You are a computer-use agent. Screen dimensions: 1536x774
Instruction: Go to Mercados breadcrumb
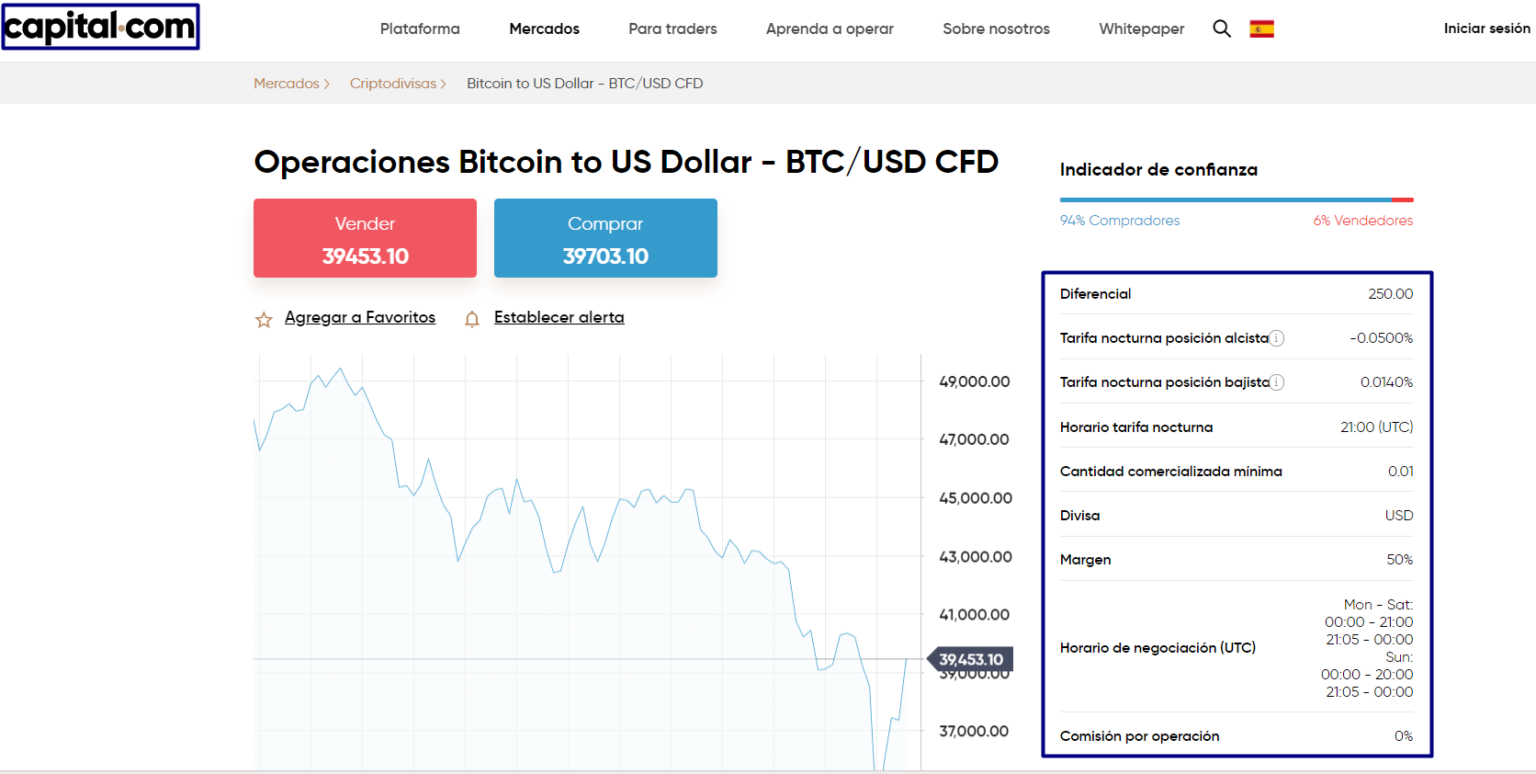(x=286, y=84)
